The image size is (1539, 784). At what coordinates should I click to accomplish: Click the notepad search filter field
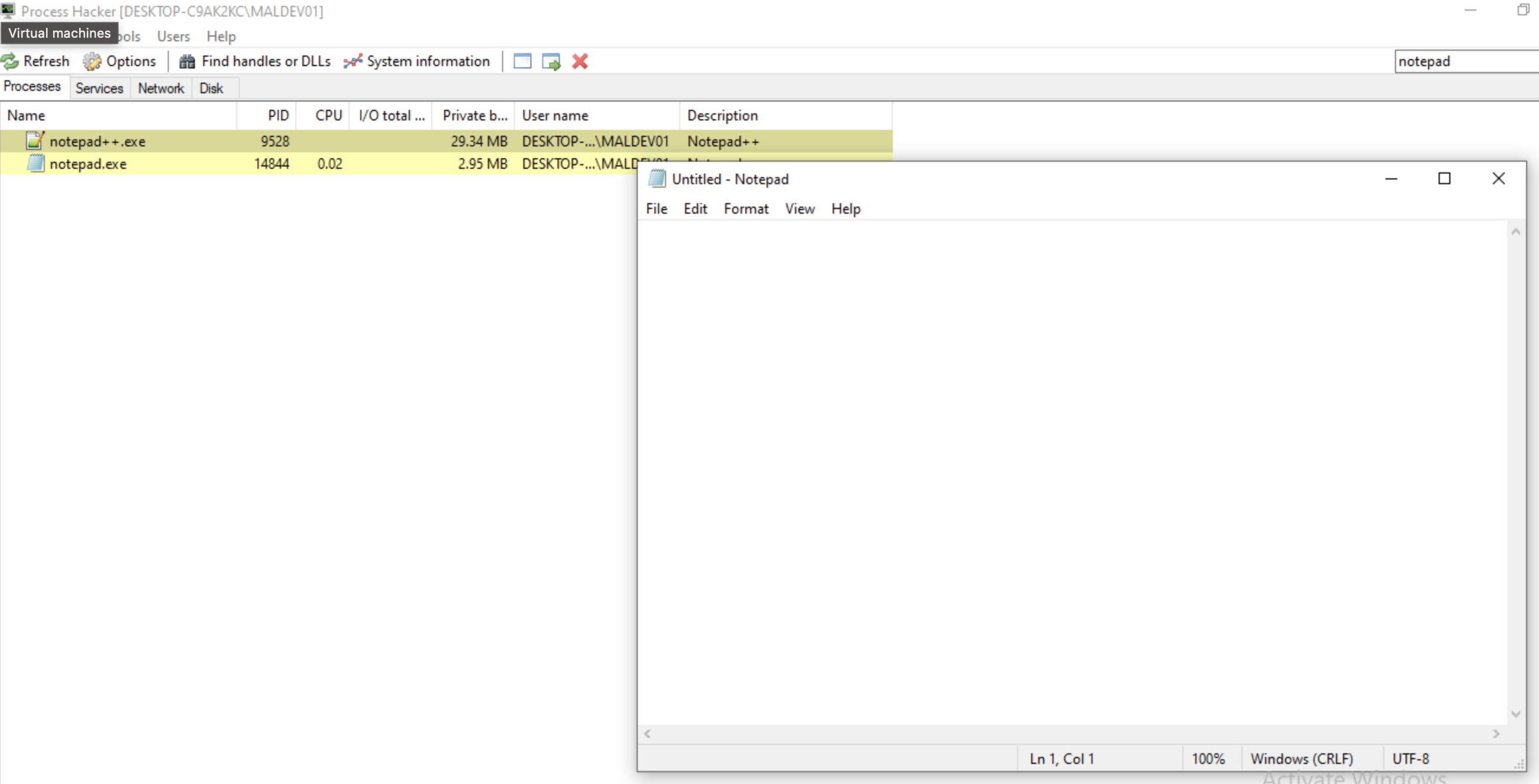[x=1464, y=61]
